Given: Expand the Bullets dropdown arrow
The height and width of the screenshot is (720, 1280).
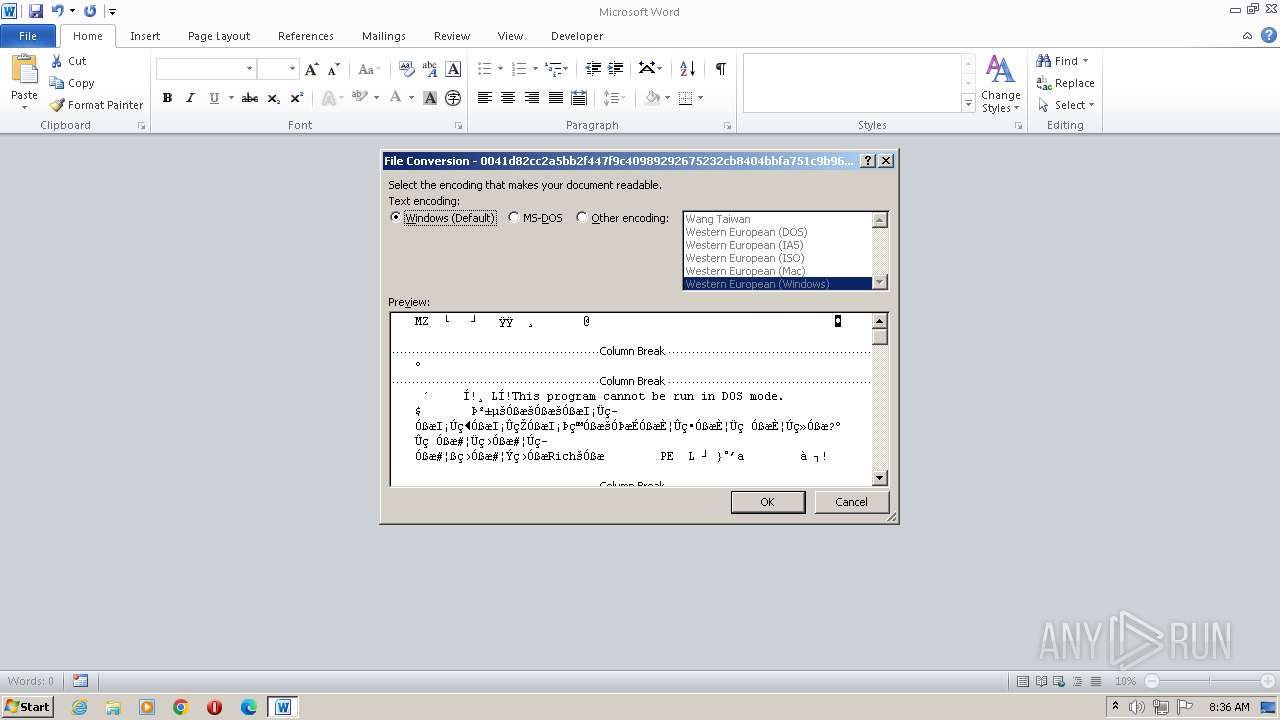Looking at the screenshot, I should 501,69.
